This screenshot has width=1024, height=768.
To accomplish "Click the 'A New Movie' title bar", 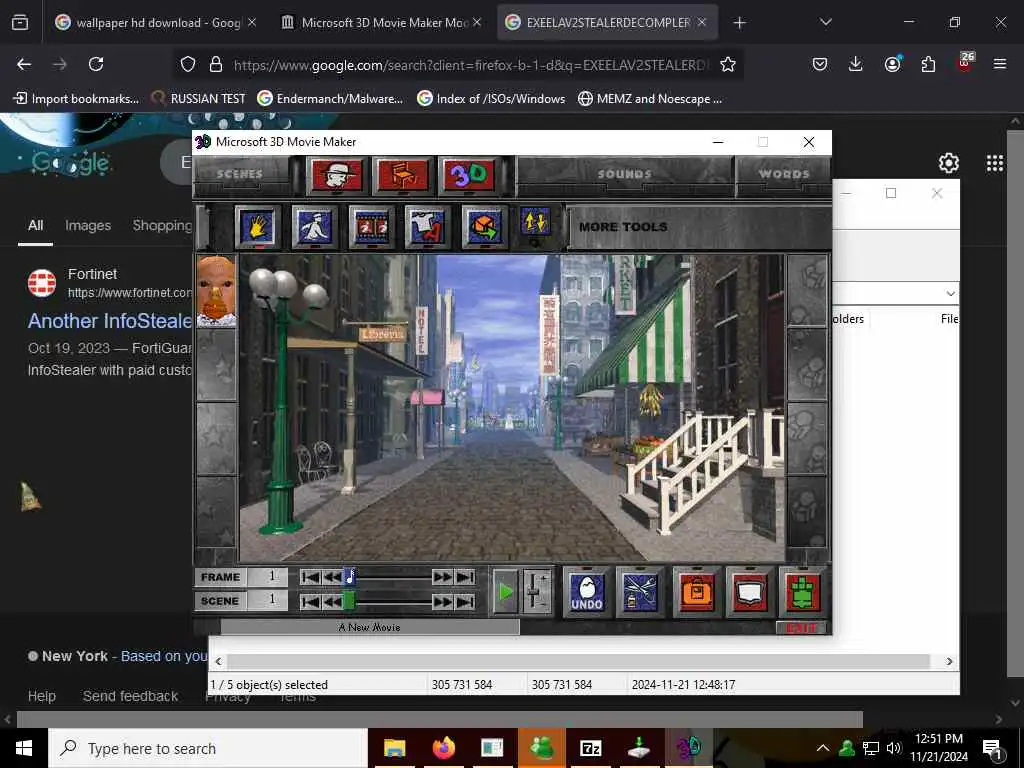I will pyautogui.click(x=370, y=627).
